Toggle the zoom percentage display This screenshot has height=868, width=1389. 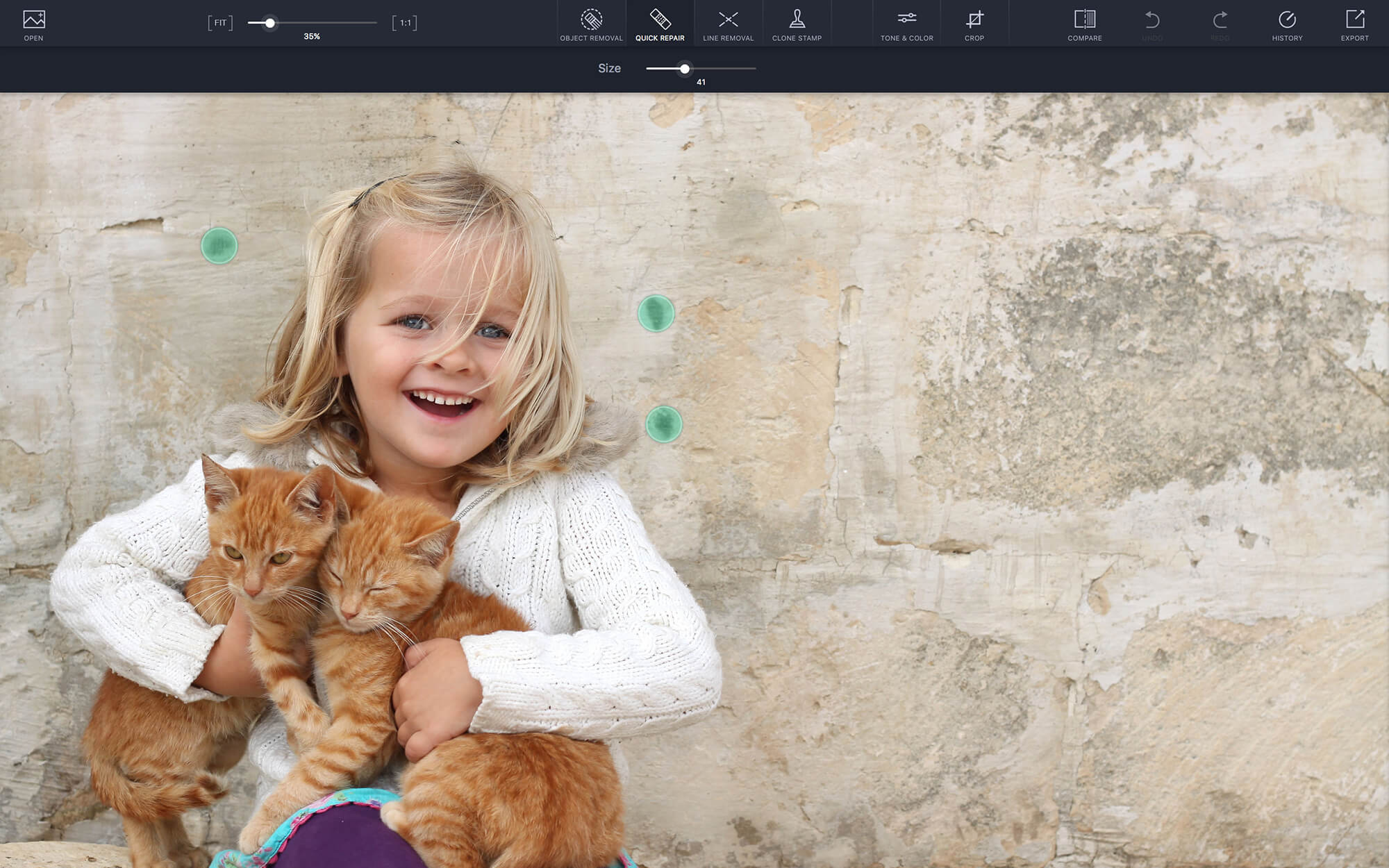coord(312,36)
